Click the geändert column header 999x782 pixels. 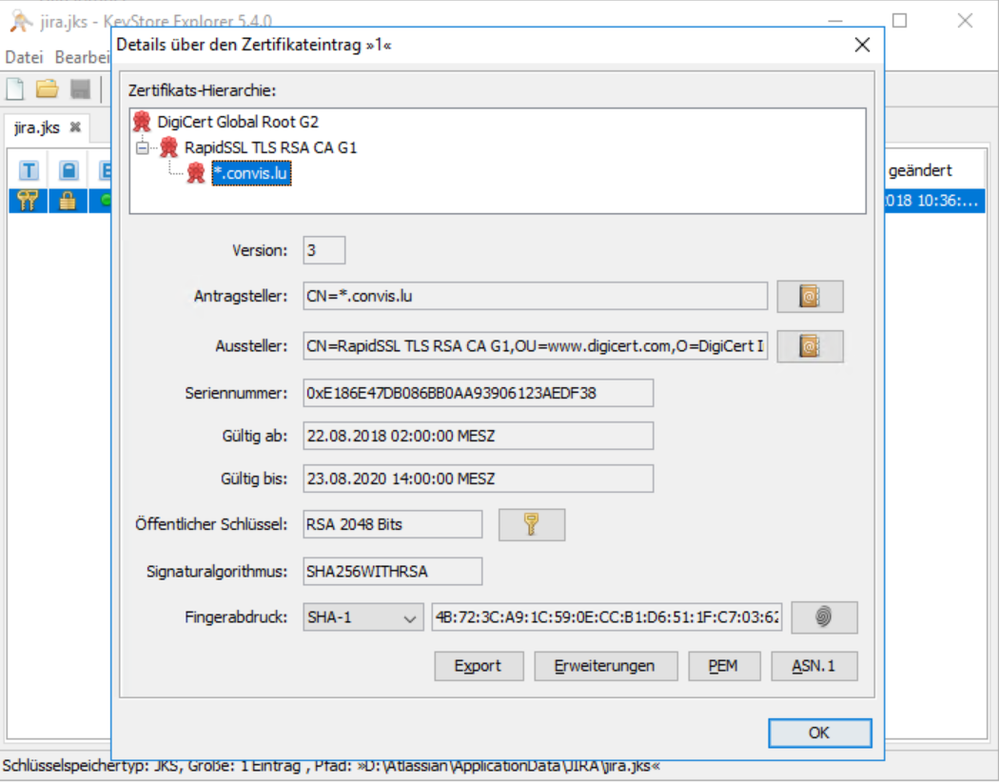pyautogui.click(x=920, y=170)
